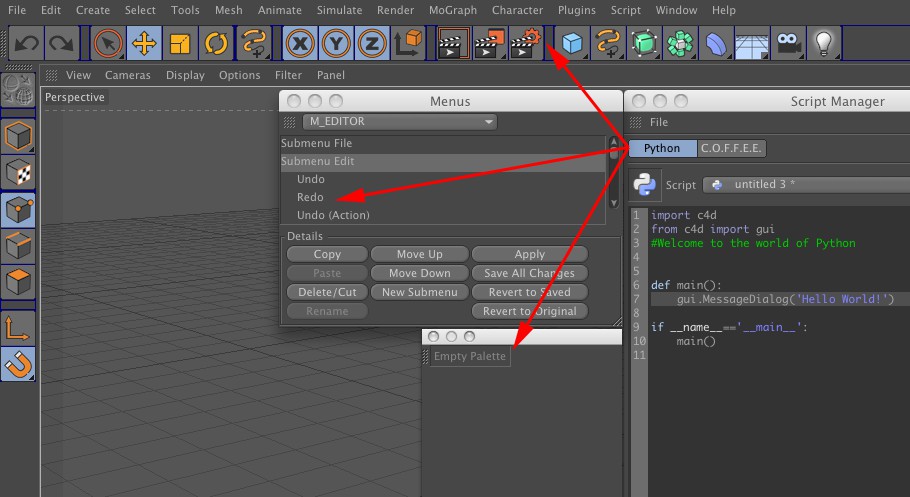
Task: Open the script selector 'untitled 3' dropdown
Action: point(806,185)
